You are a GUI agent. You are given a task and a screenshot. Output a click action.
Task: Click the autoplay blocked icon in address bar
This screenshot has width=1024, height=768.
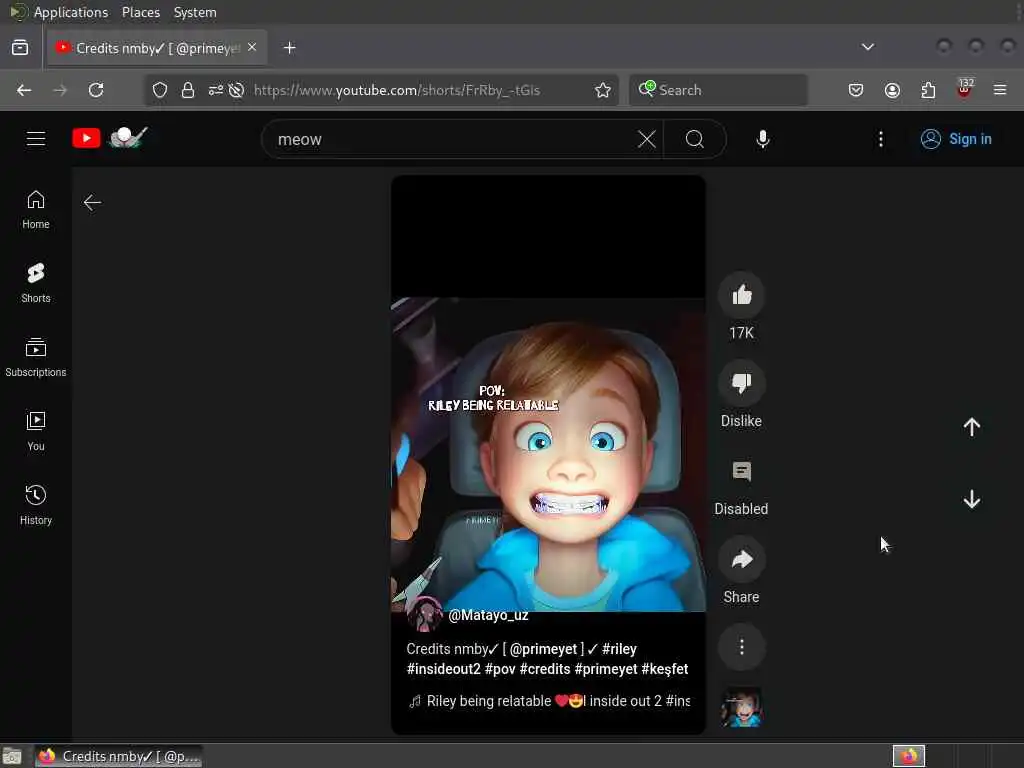tap(236, 90)
